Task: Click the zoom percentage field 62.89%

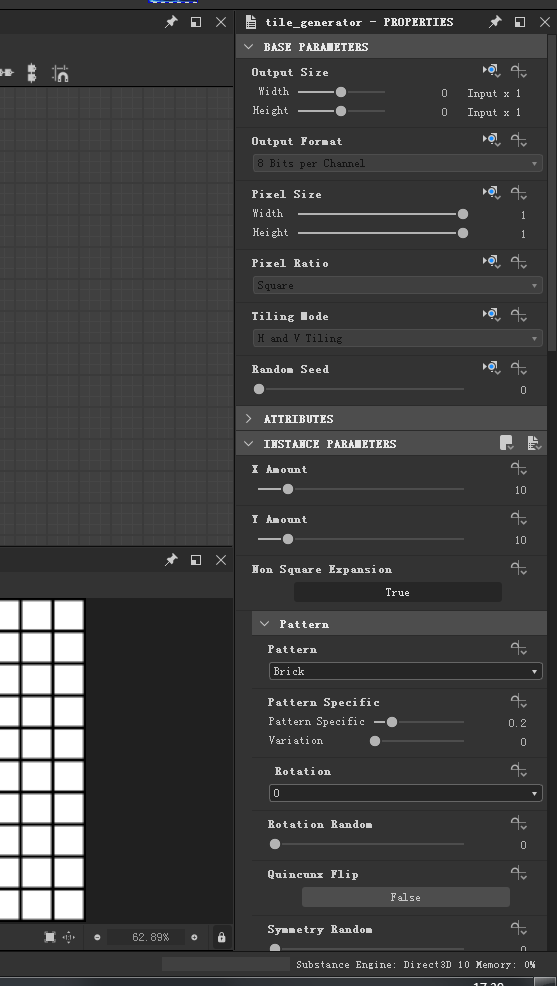Action: [x=146, y=937]
